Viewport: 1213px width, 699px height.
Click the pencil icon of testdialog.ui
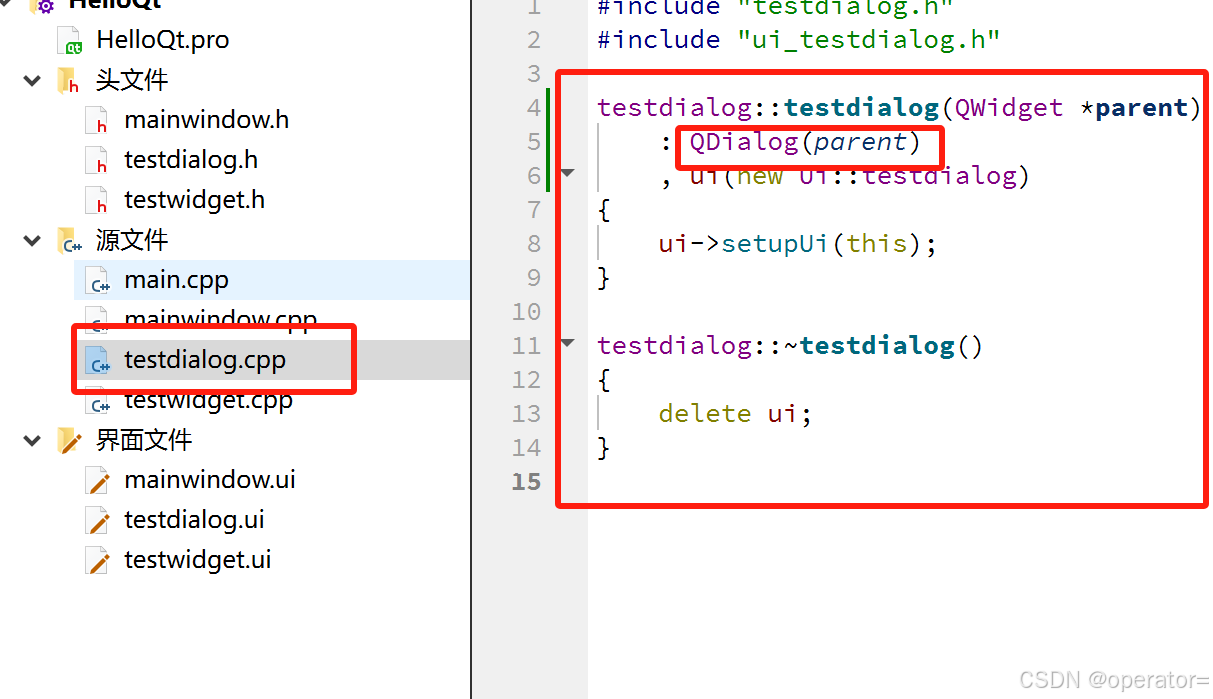(98, 521)
